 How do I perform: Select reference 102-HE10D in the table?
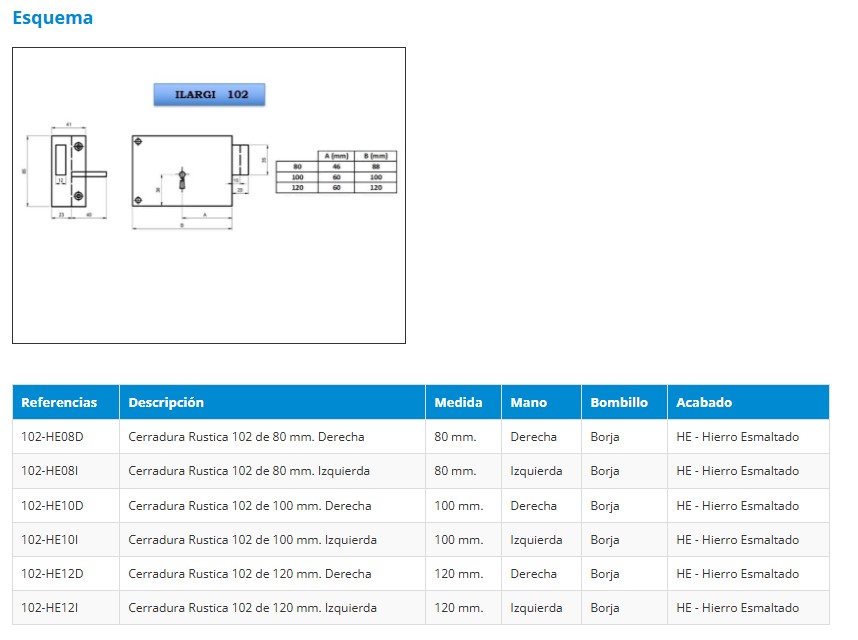coord(52,506)
